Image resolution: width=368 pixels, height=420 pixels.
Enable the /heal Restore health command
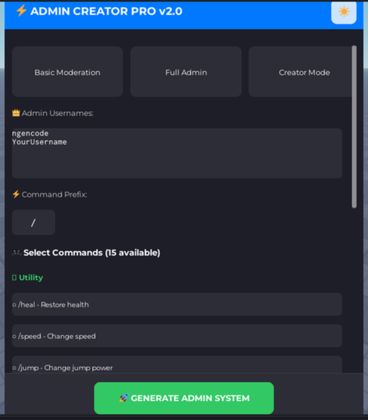[x=177, y=304]
